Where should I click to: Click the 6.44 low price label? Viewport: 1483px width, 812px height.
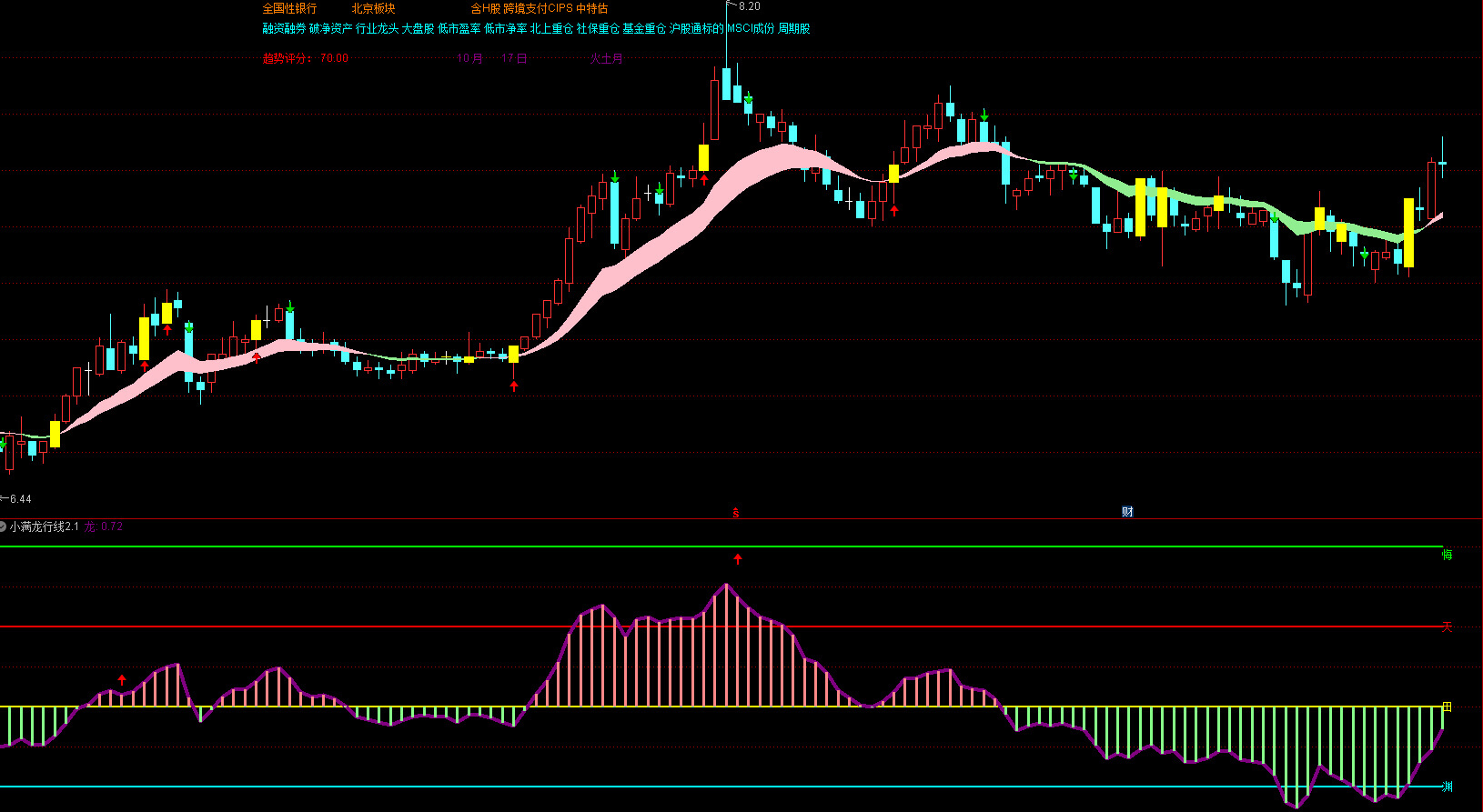click(20, 498)
